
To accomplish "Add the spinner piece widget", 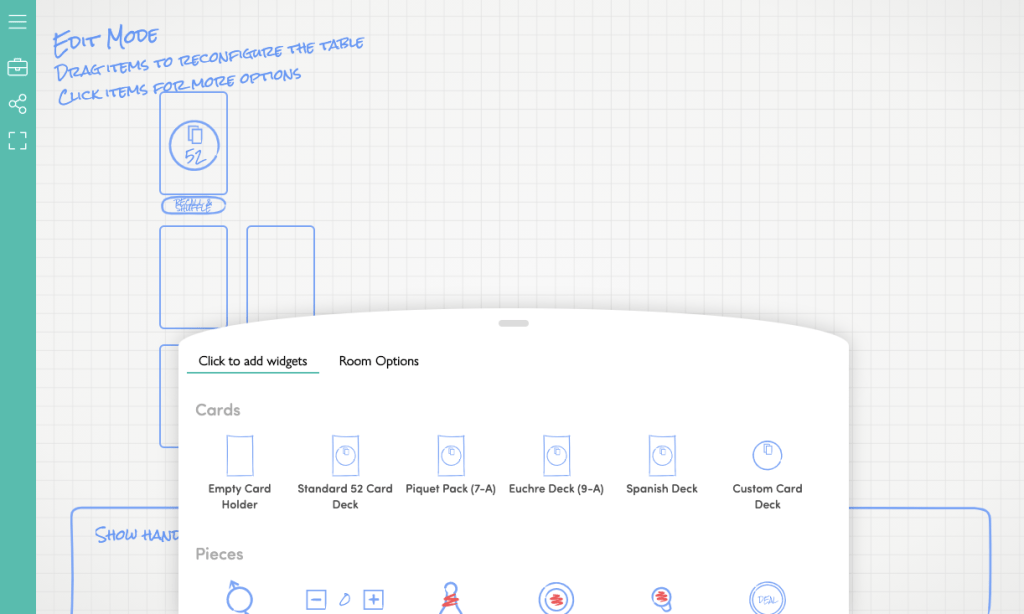I will point(239,598).
